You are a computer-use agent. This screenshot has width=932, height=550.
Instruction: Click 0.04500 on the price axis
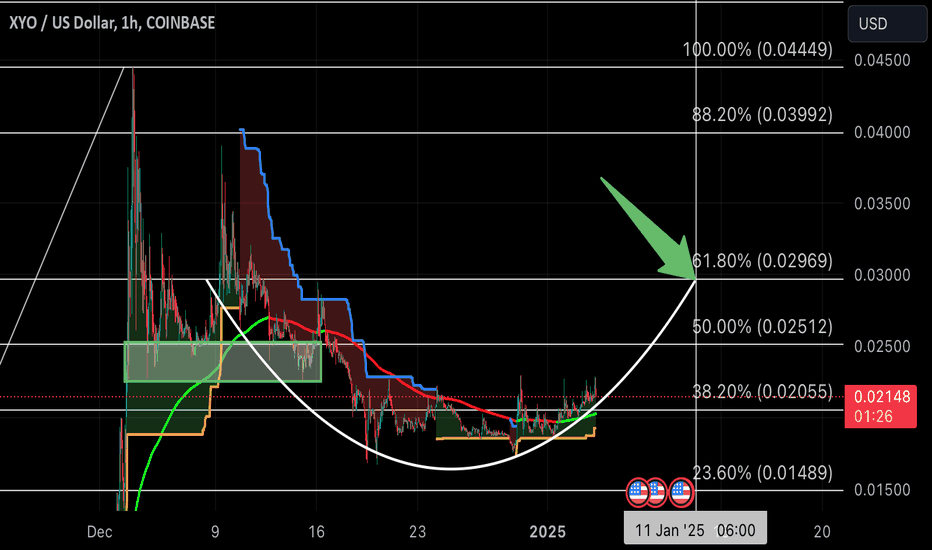(882, 60)
